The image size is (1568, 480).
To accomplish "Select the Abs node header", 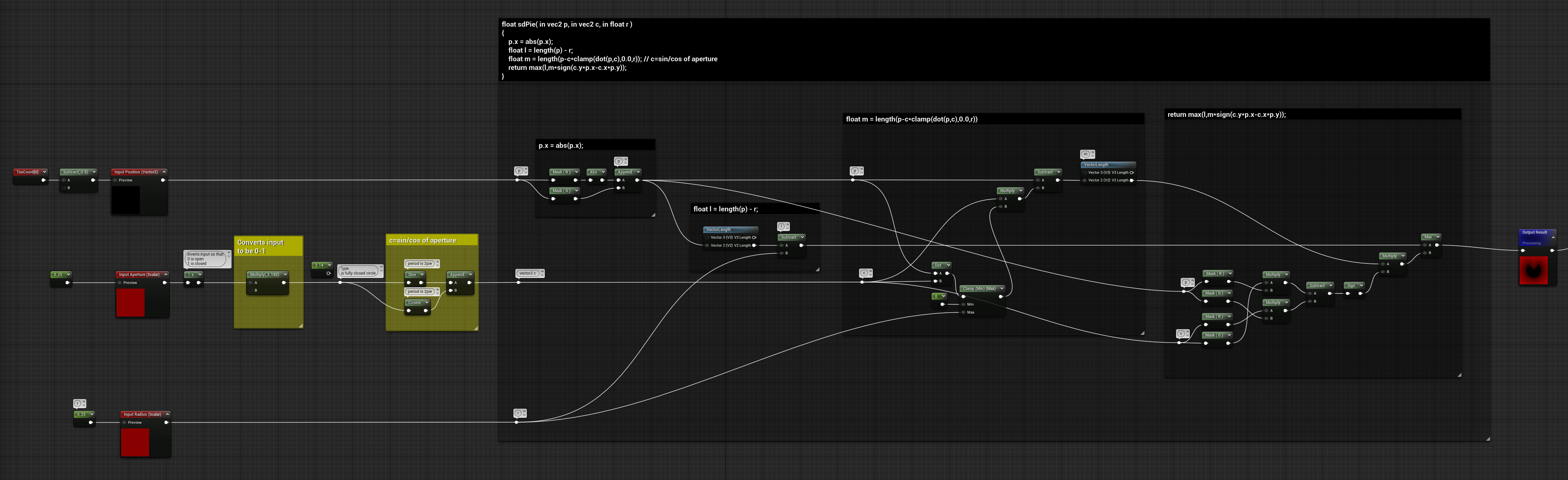I will click(x=596, y=172).
